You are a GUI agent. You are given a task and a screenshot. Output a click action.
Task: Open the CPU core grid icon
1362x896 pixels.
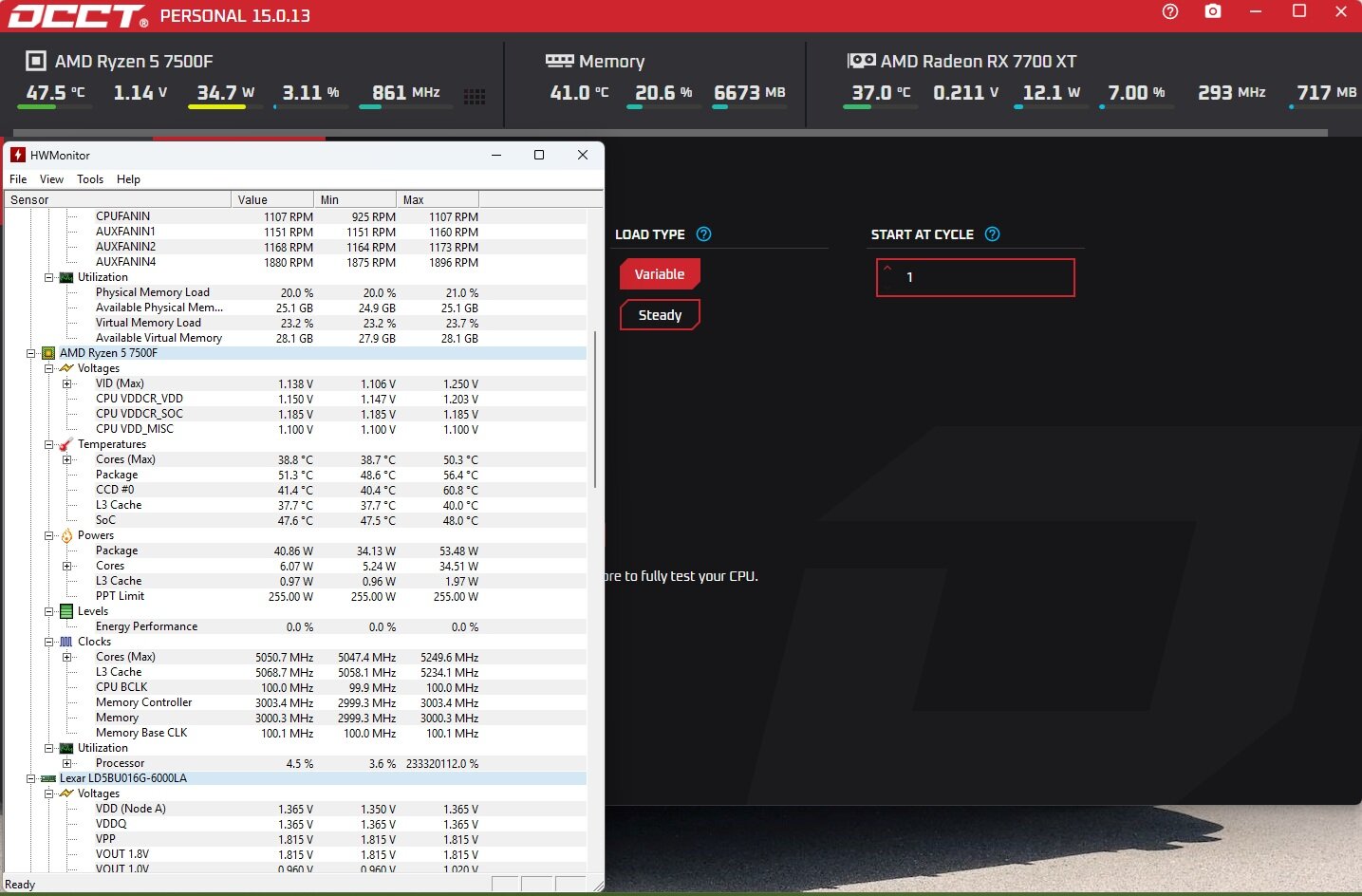tap(475, 96)
